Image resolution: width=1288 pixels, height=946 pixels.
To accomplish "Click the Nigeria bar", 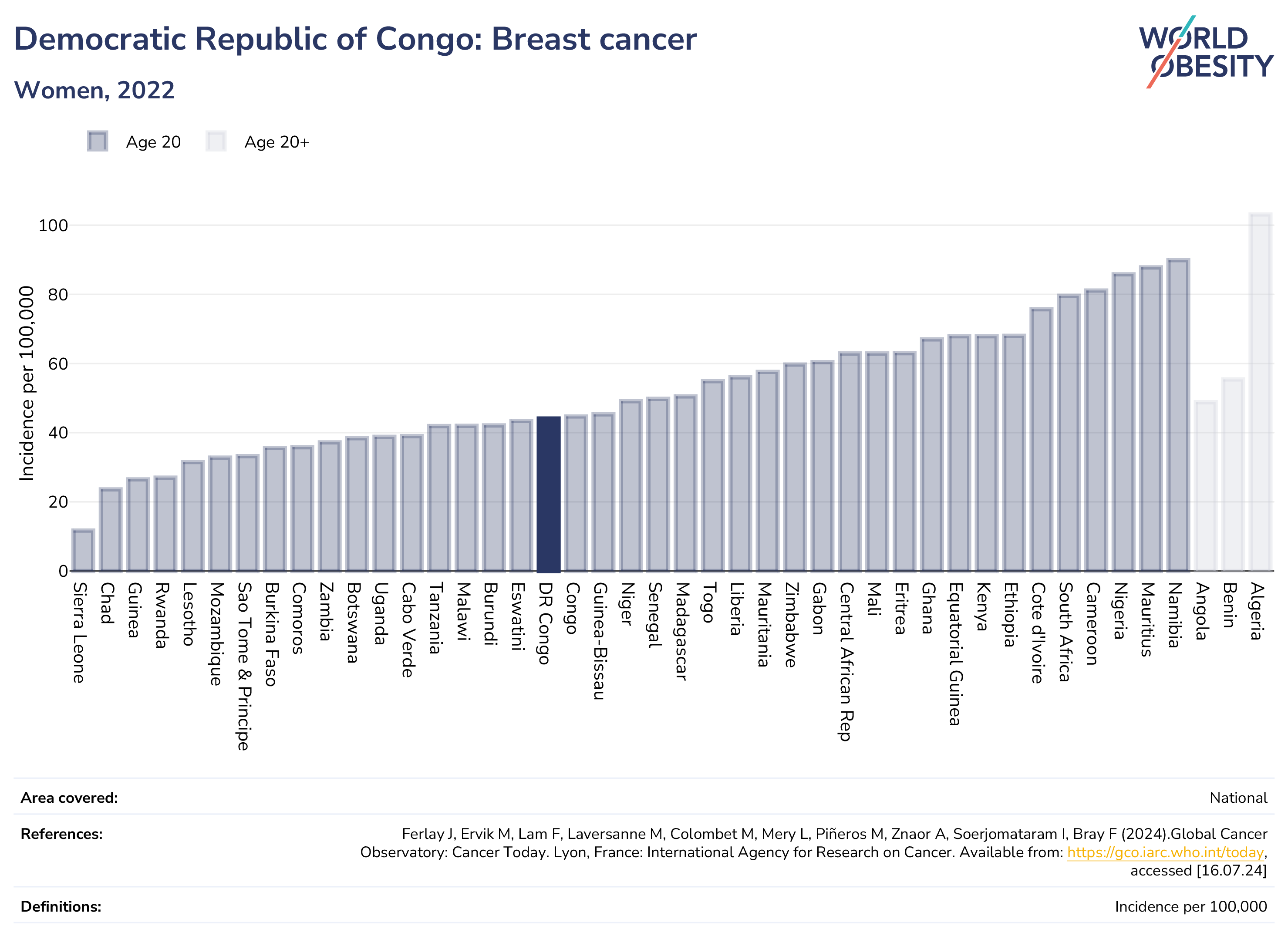I will (x=1123, y=422).
